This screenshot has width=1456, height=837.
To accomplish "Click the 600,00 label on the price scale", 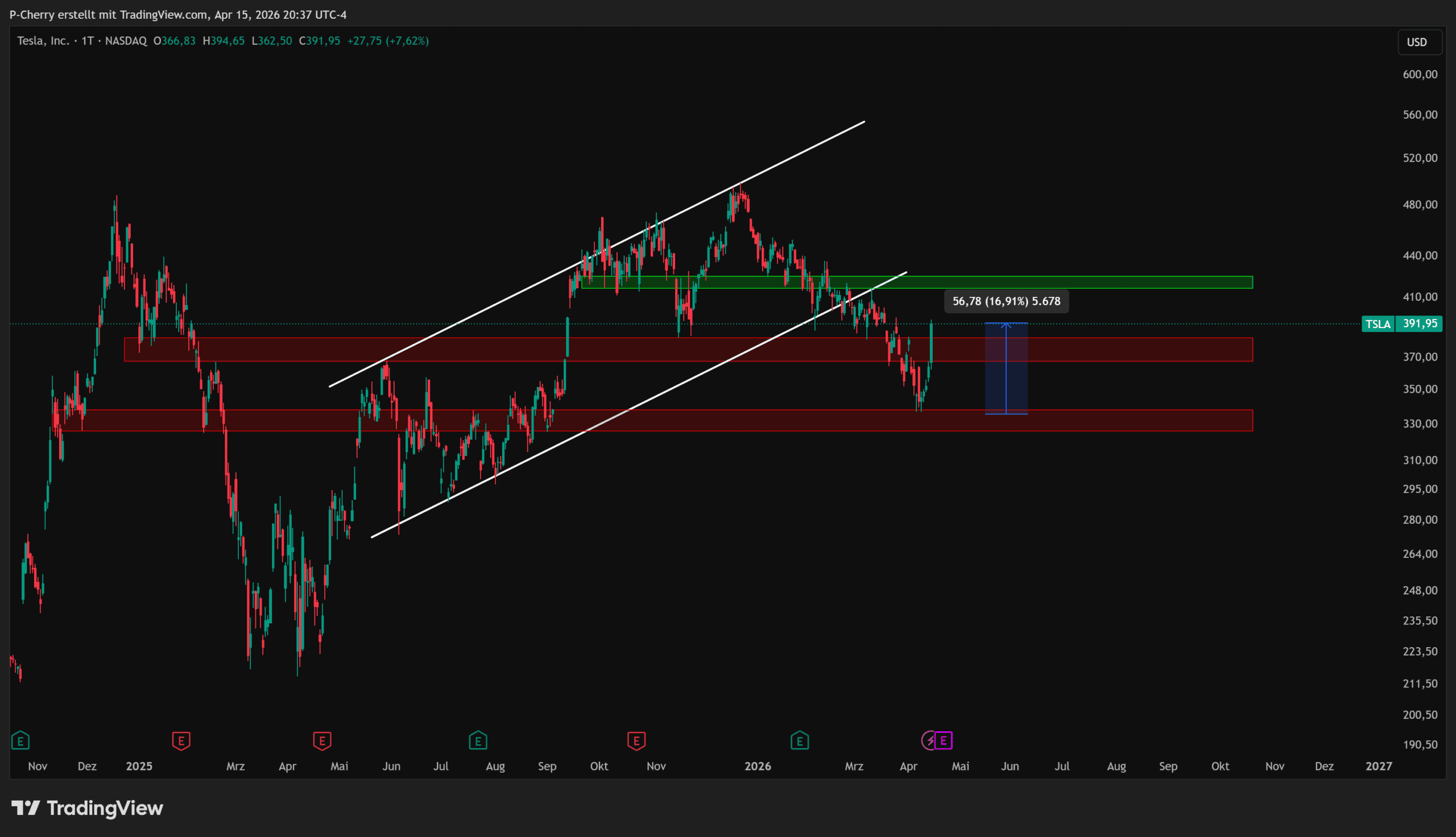I will [x=1420, y=74].
